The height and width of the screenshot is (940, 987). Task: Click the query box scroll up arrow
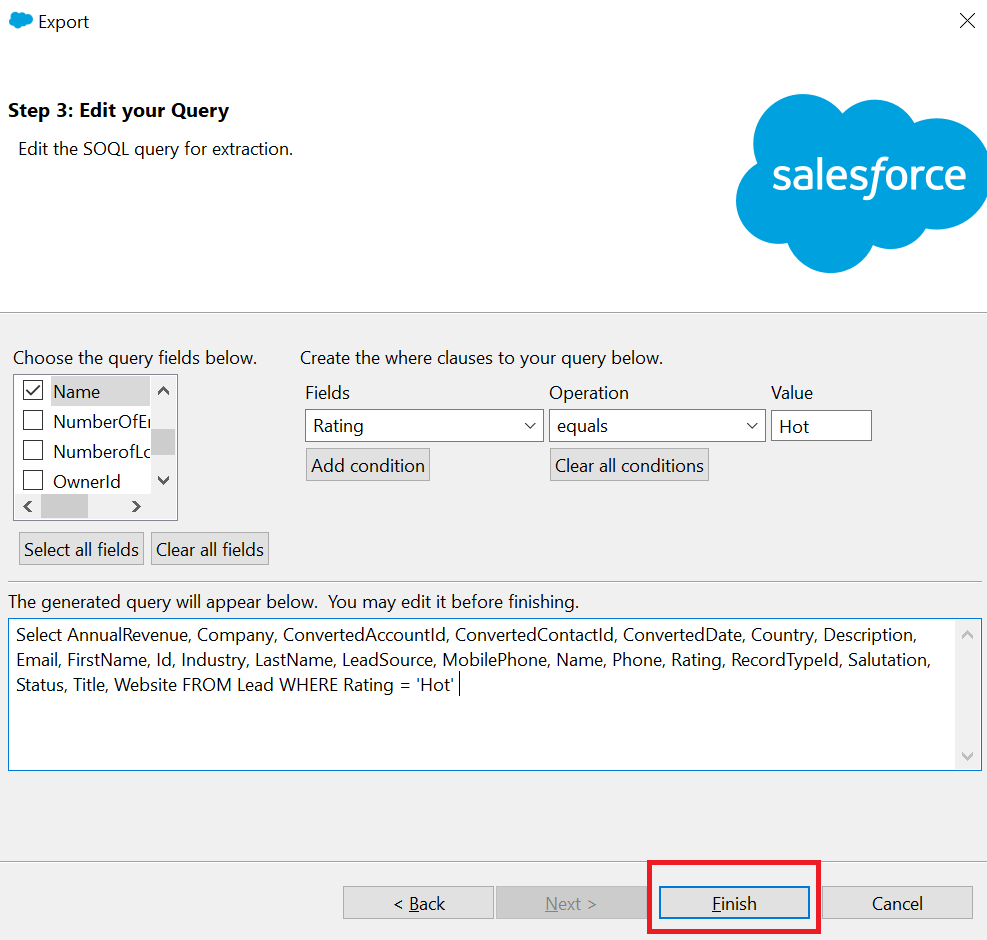(x=967, y=635)
